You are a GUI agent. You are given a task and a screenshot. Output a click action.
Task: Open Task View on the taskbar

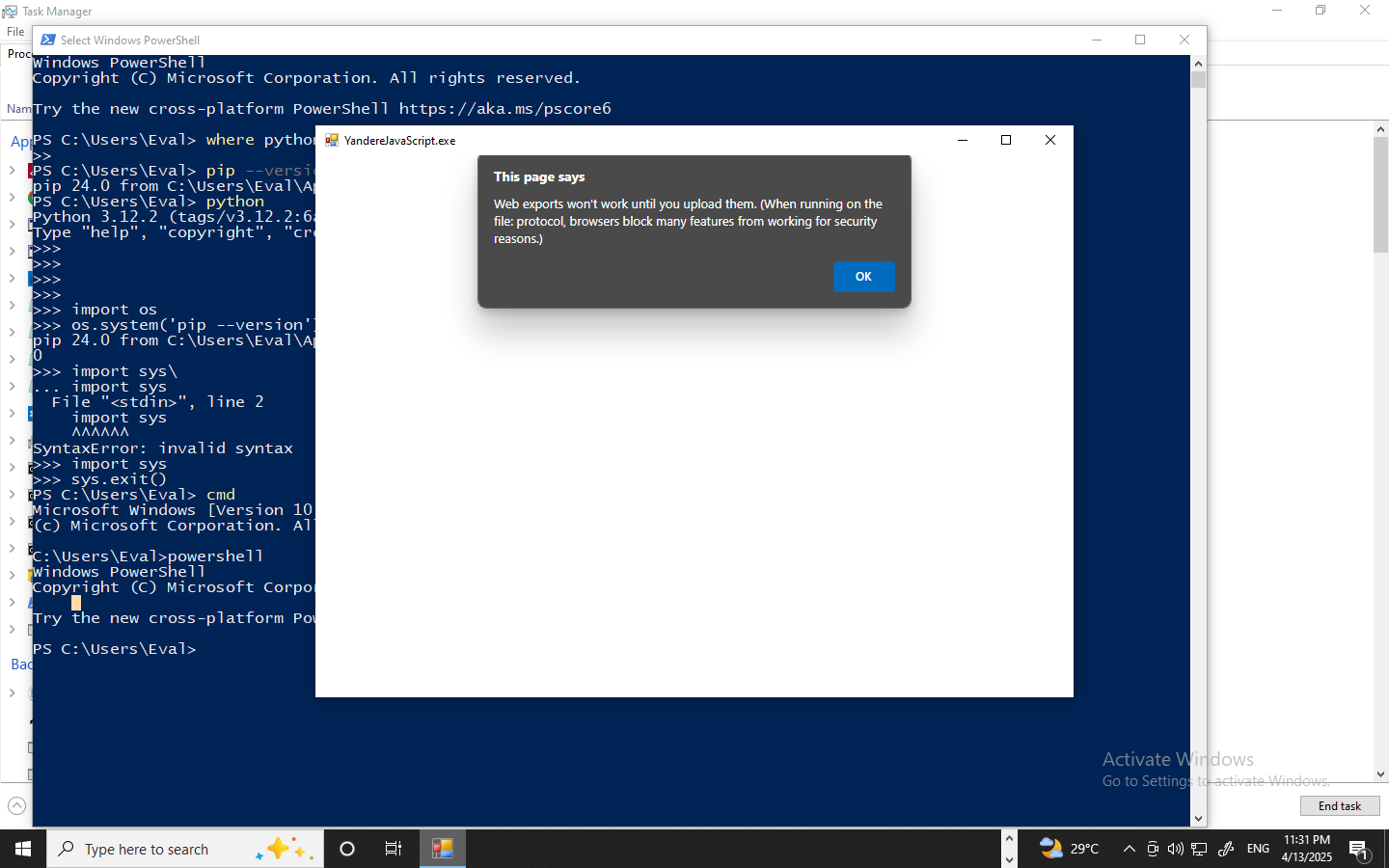pos(394,849)
